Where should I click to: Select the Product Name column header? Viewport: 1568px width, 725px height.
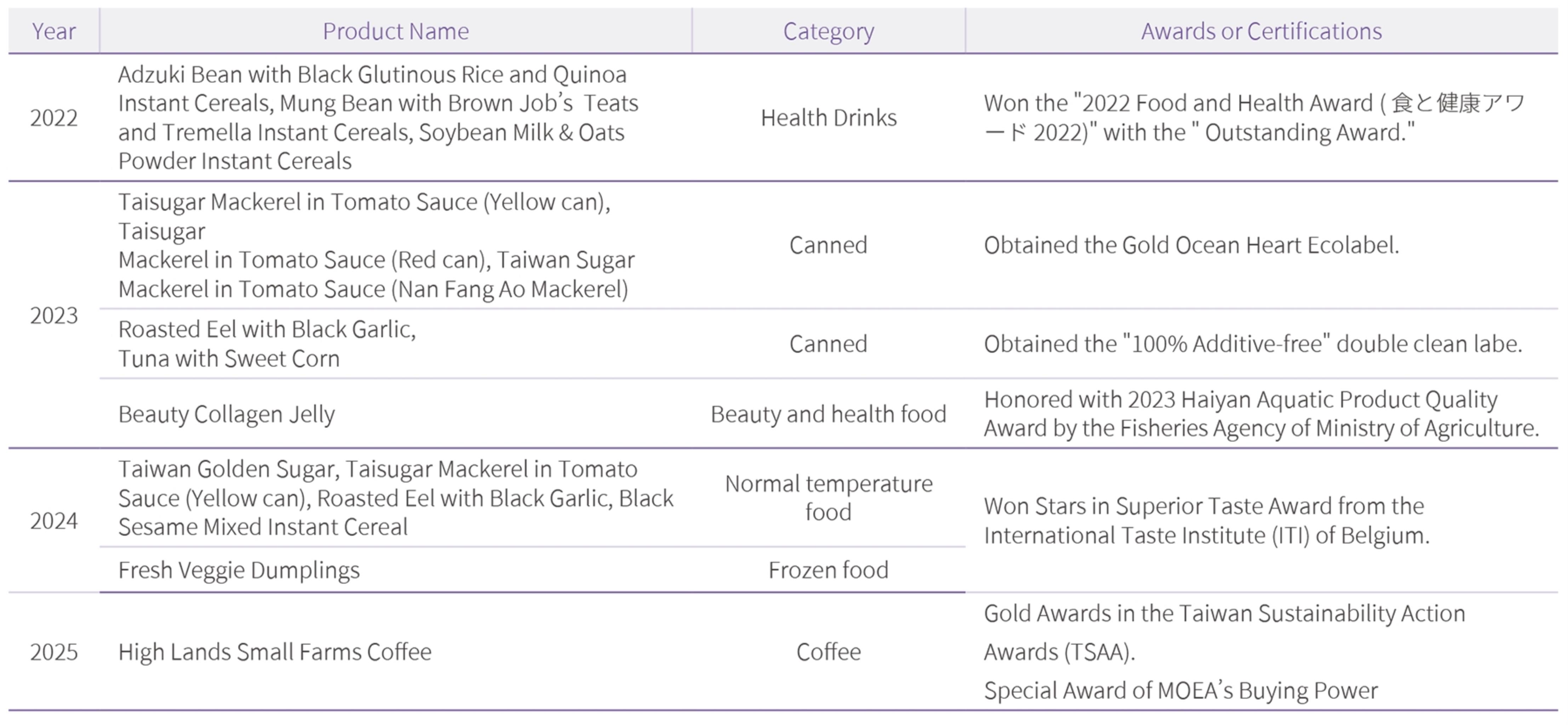coord(396,31)
